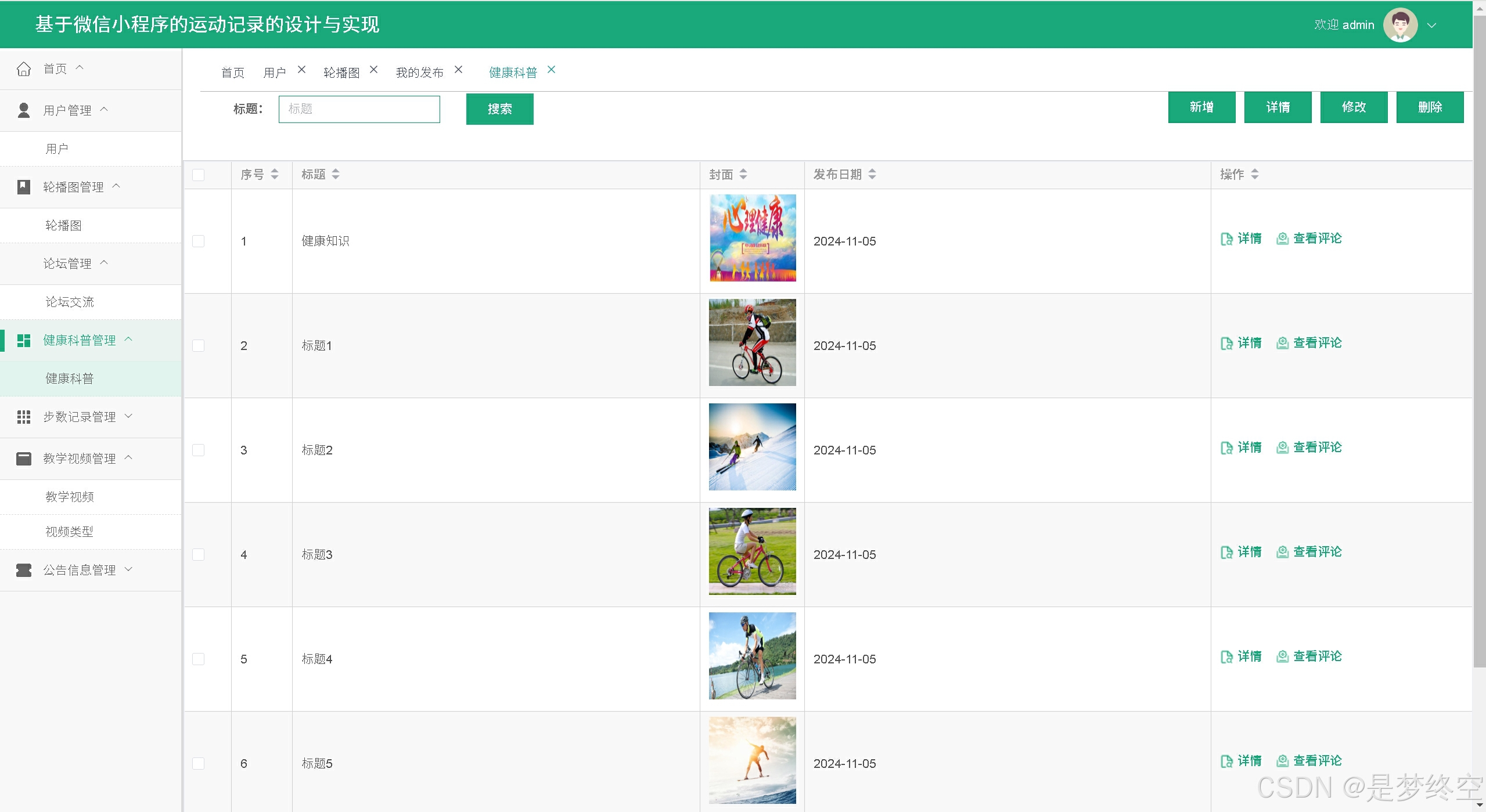The image size is (1486, 812).
Task: Click the step record management grid icon
Action: click(24, 417)
